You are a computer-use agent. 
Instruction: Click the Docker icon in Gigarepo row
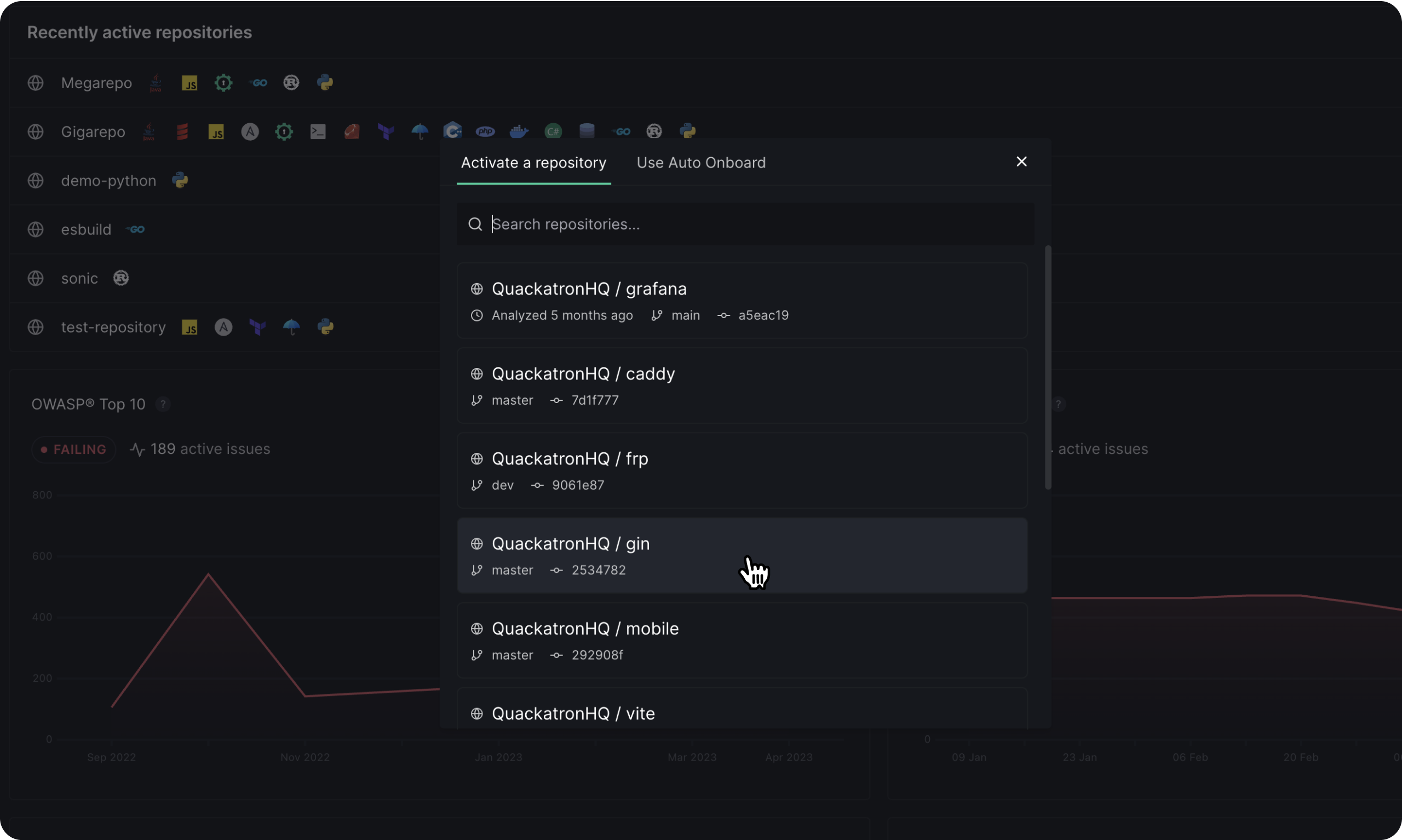[519, 132]
